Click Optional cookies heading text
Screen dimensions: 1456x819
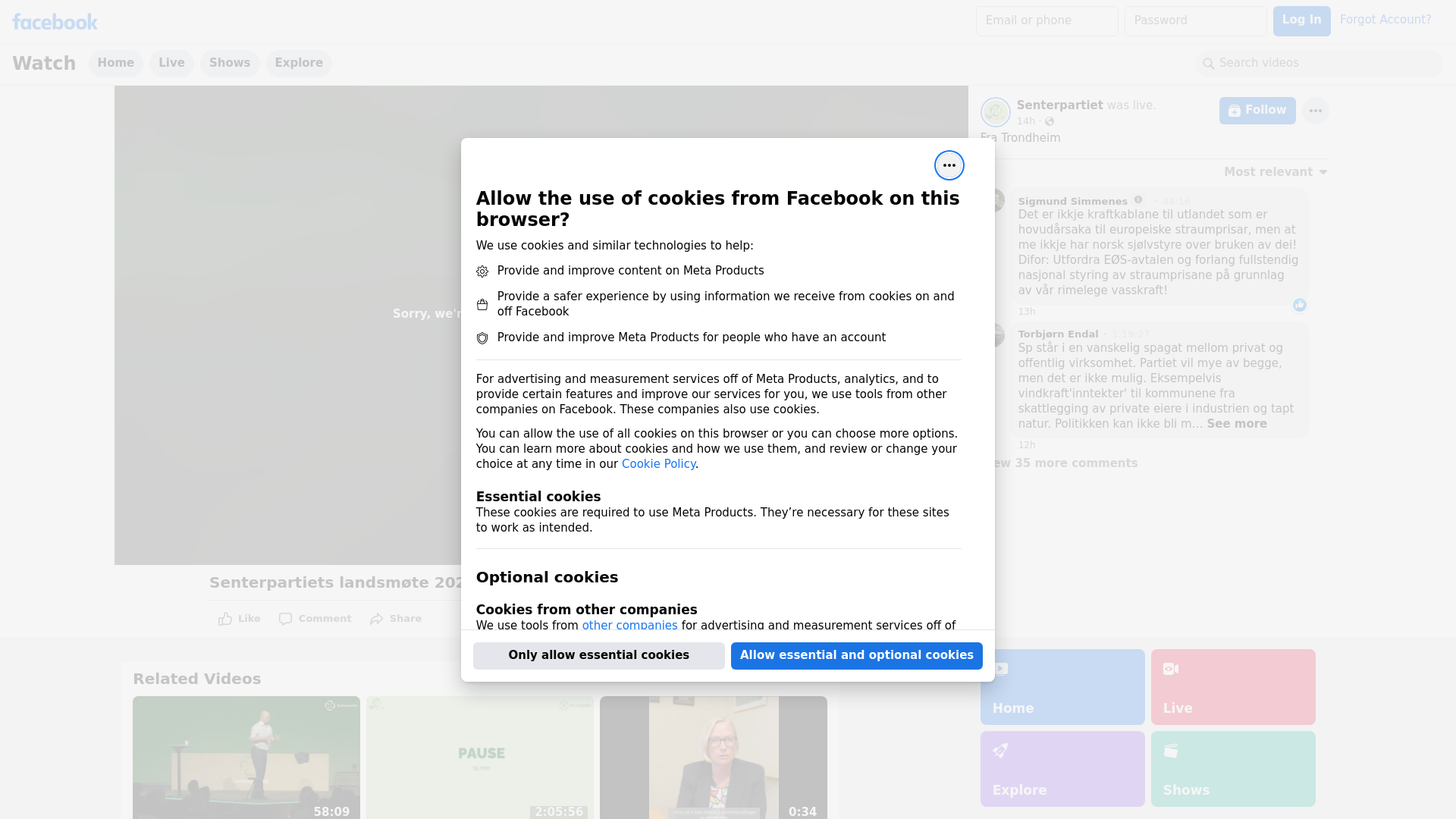[547, 577]
